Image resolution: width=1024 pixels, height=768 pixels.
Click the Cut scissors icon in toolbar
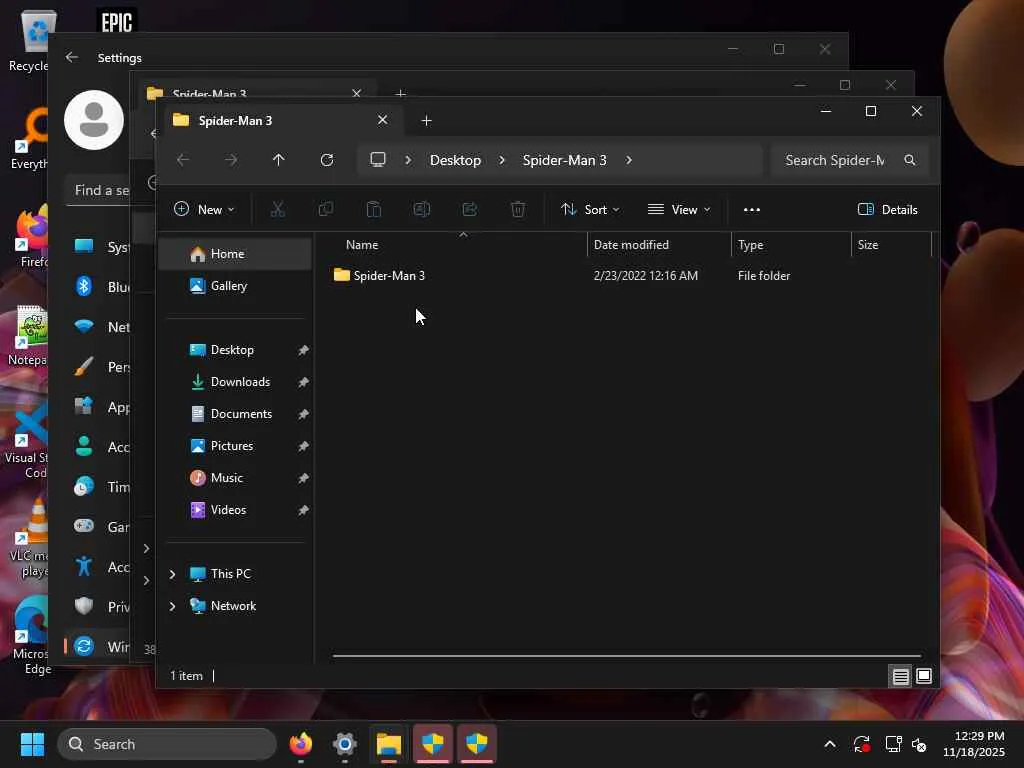point(278,209)
